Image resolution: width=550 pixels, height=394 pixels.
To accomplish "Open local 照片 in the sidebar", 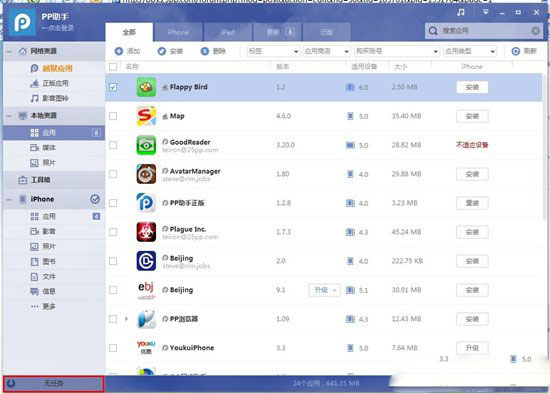I will pos(54,163).
